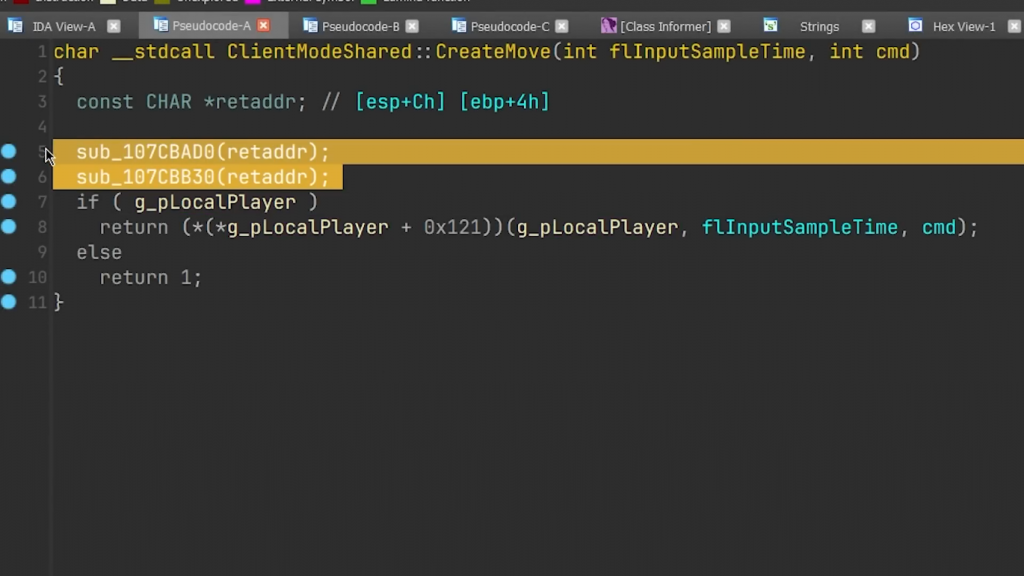Image resolution: width=1024 pixels, height=576 pixels.
Task: Toggle breakpoint dot on line 11
Action: (x=8, y=302)
